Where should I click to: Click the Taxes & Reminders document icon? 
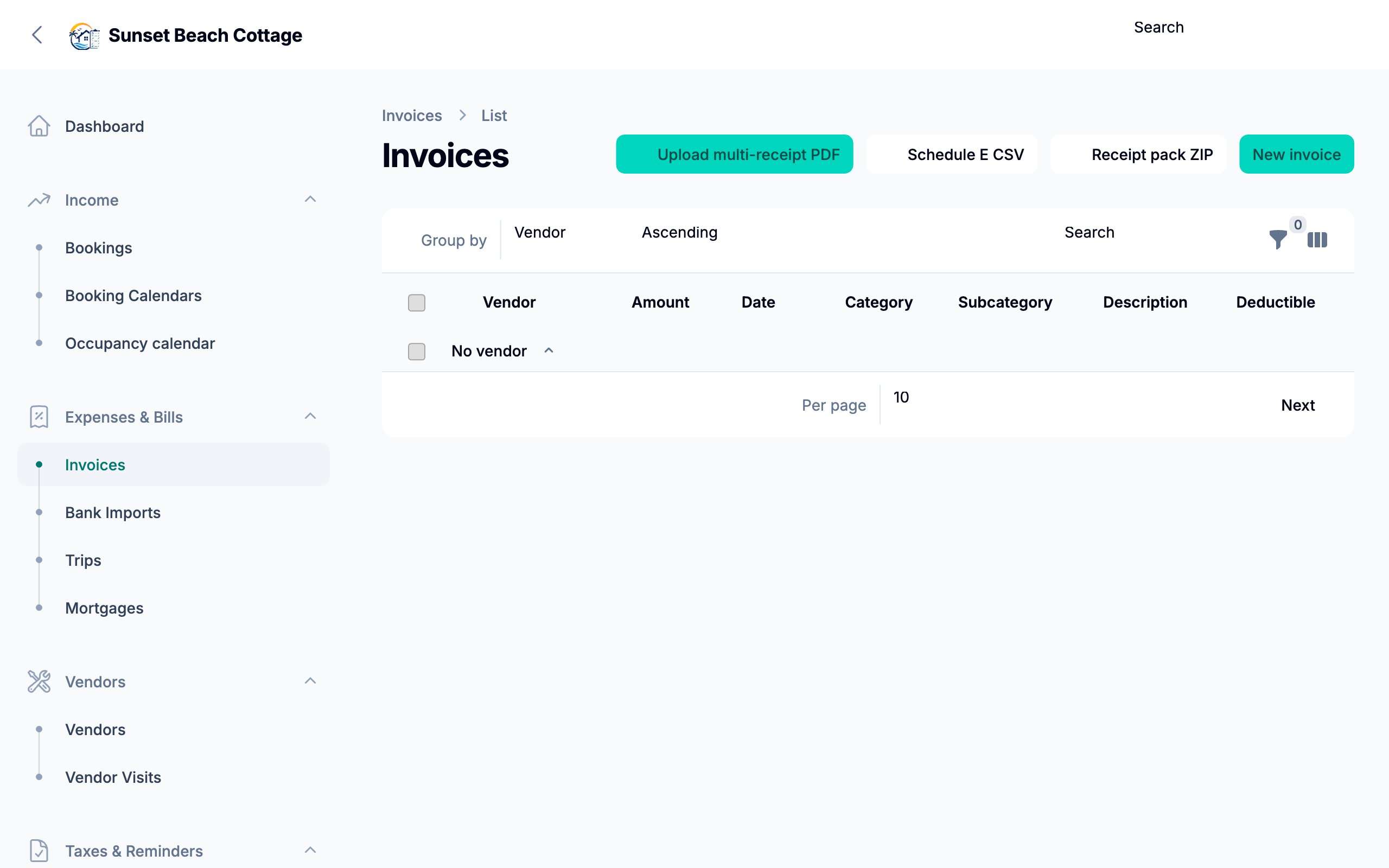click(39, 851)
